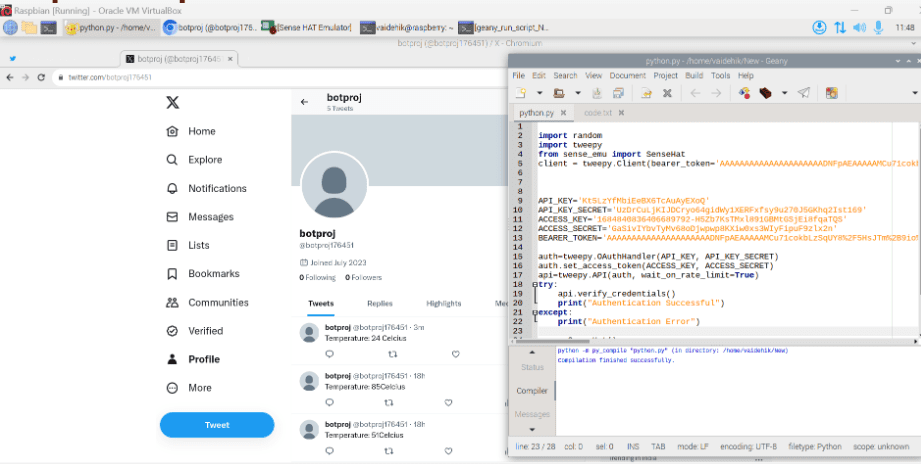Retweet the Temperature: 85Celcius tweet
Screen dimensions: 921x464
[x=388, y=402]
